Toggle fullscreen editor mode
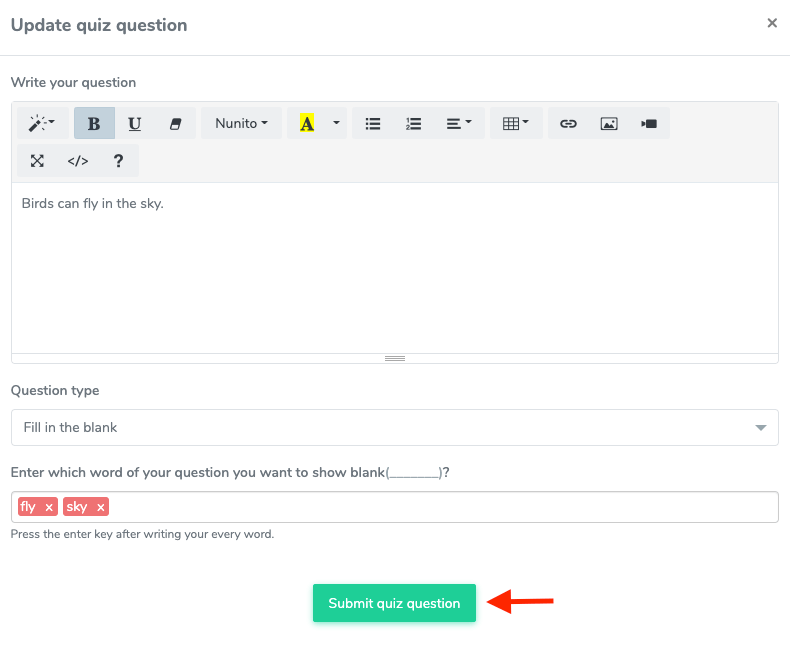 [37, 161]
